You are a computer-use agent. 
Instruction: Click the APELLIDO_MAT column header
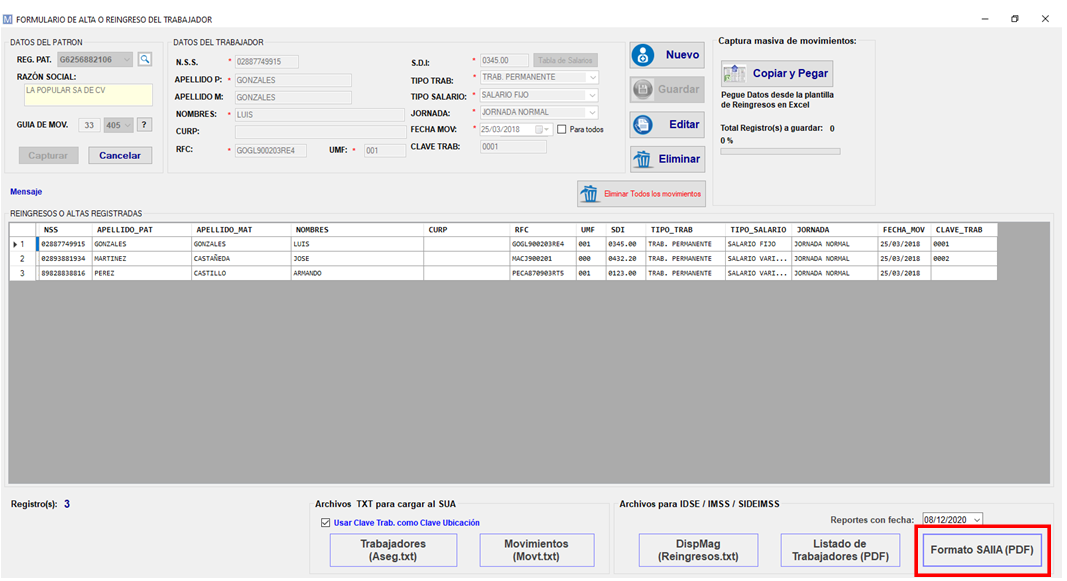241,230
